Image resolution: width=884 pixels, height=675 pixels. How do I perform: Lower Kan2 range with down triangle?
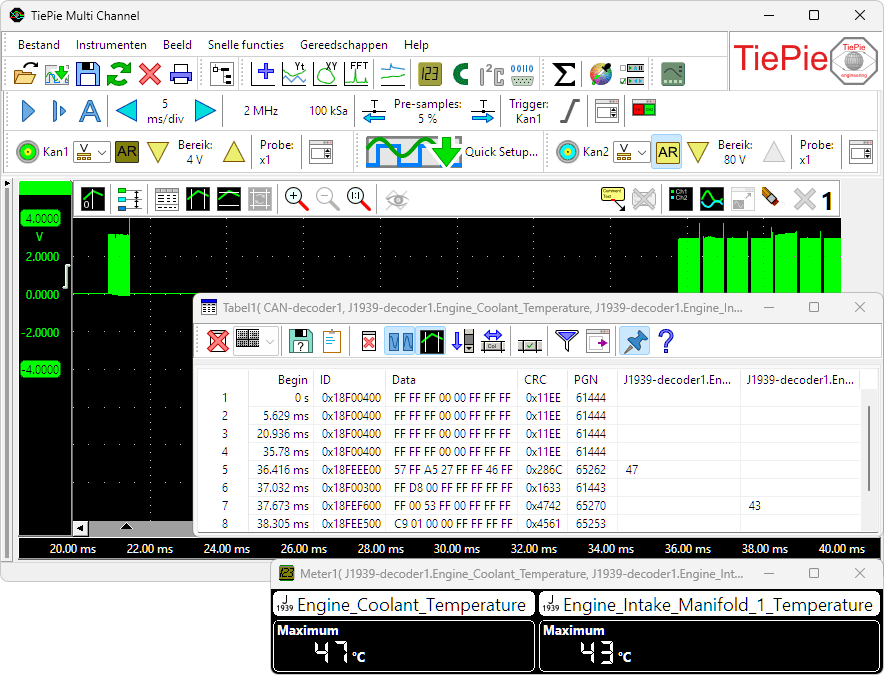point(697,152)
